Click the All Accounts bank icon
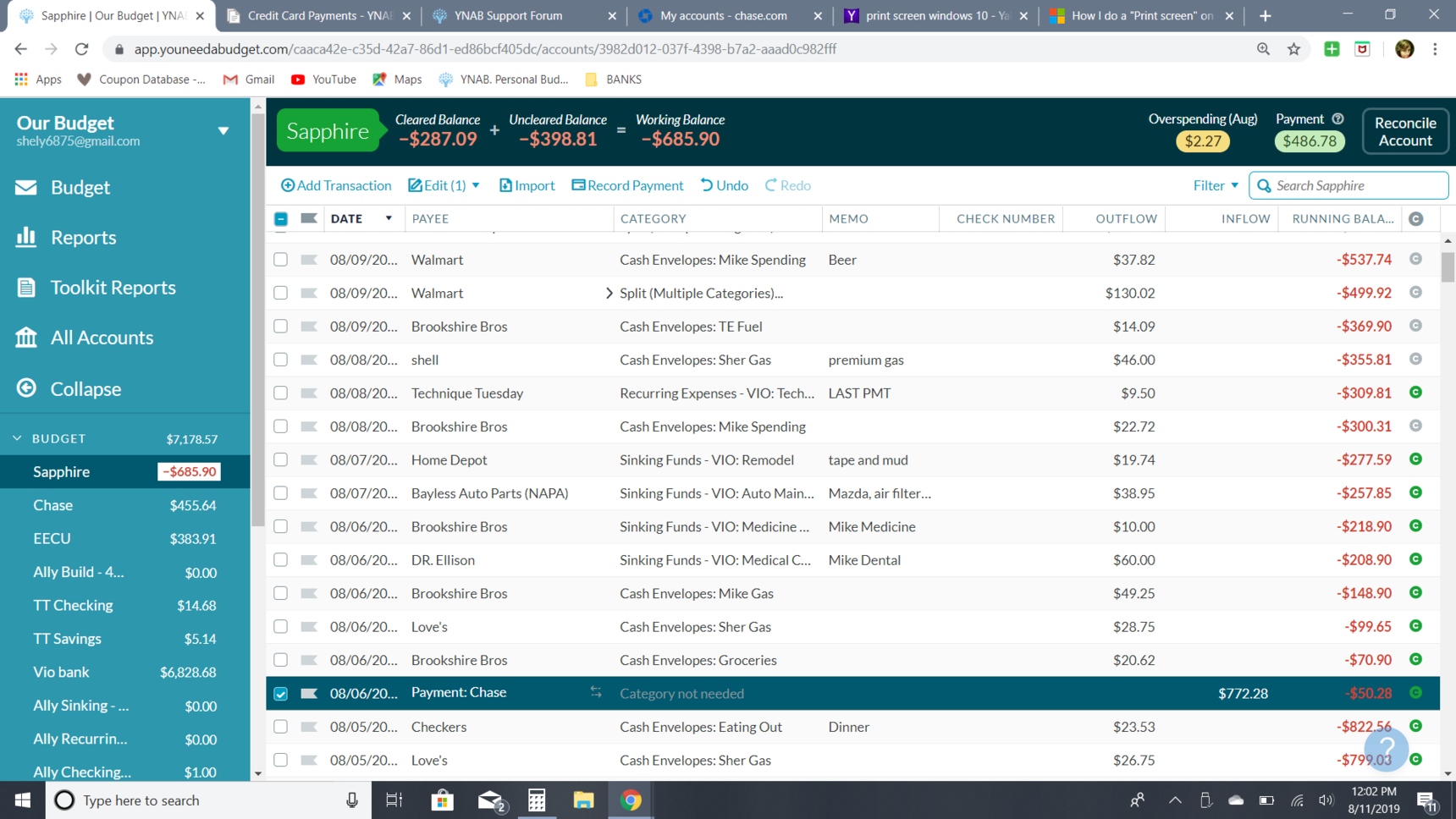Image resolution: width=1456 pixels, height=819 pixels. point(26,338)
